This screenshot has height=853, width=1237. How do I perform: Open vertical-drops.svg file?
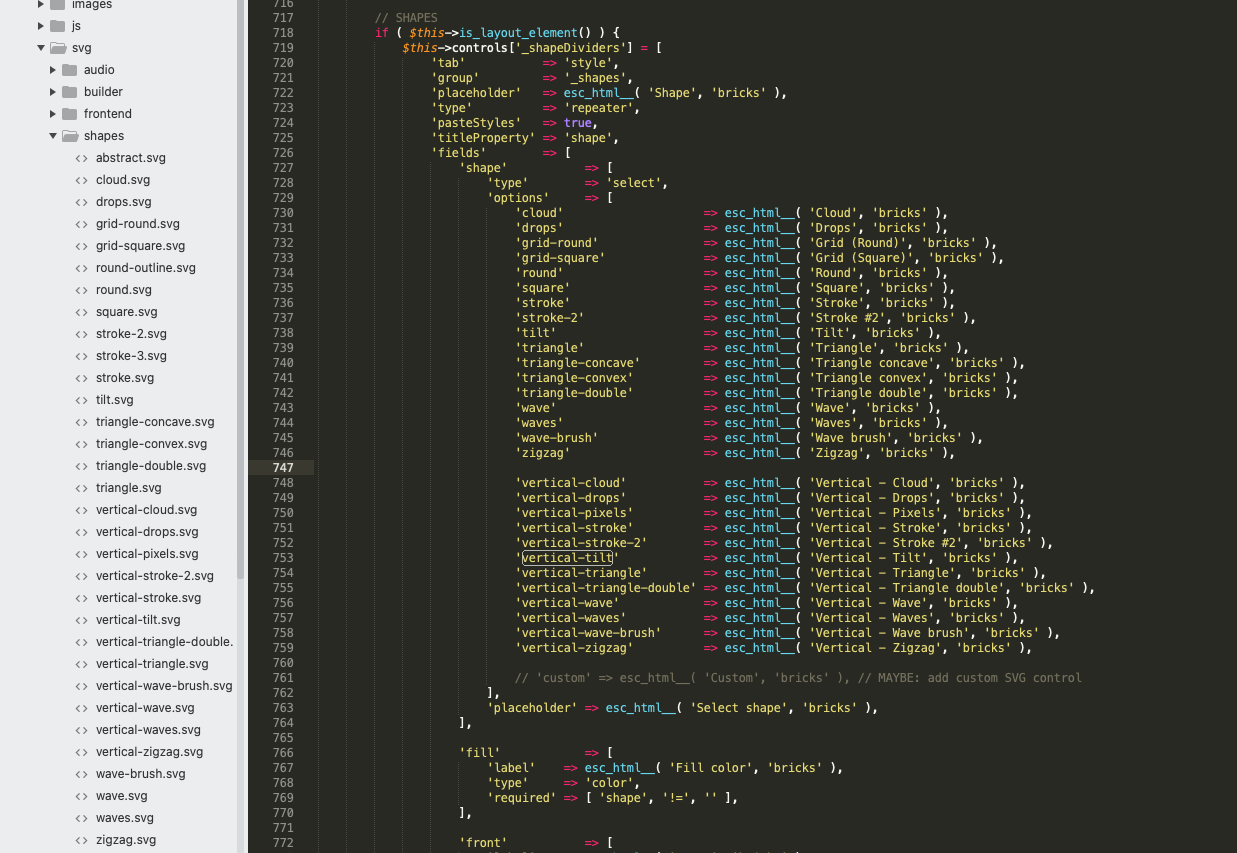coord(147,532)
